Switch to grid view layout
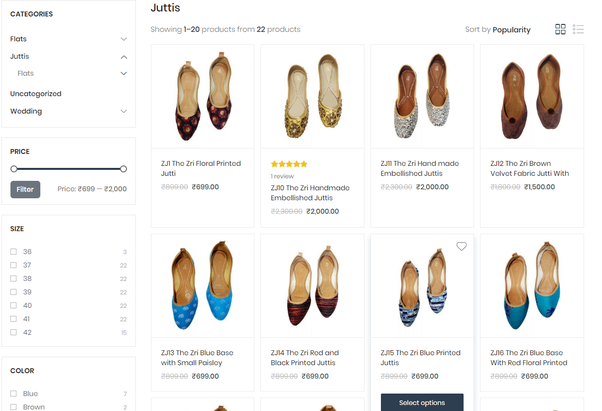602x411 pixels. point(560,30)
